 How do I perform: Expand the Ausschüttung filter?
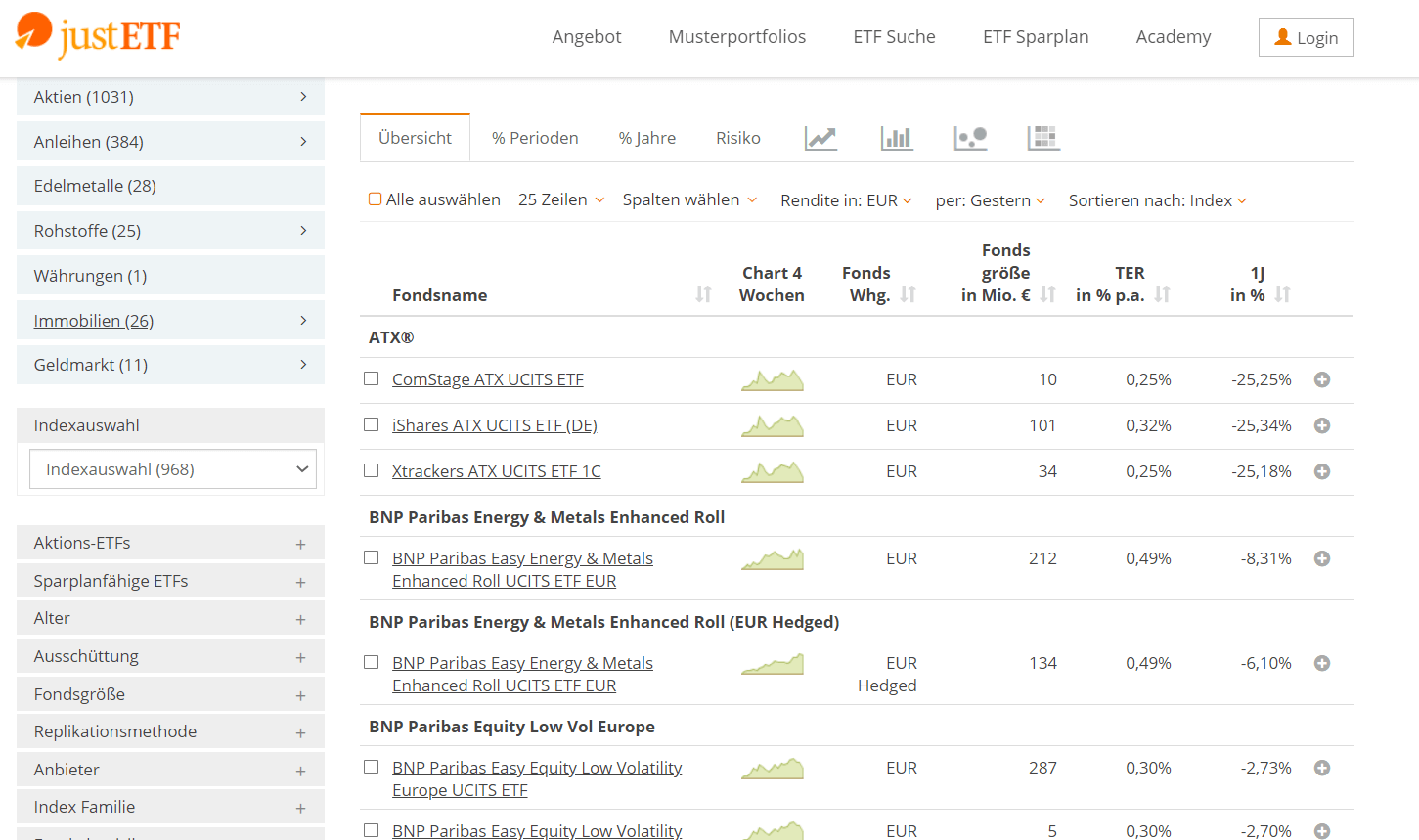(x=170, y=656)
